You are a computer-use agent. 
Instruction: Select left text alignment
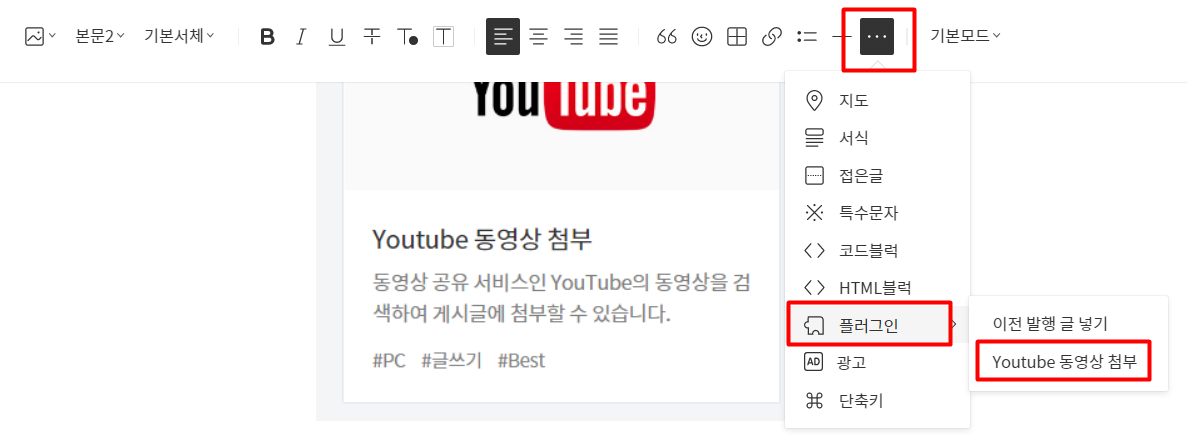point(503,36)
